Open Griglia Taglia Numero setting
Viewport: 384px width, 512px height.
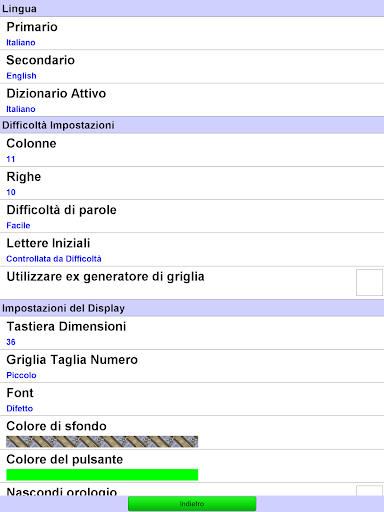pos(192,366)
